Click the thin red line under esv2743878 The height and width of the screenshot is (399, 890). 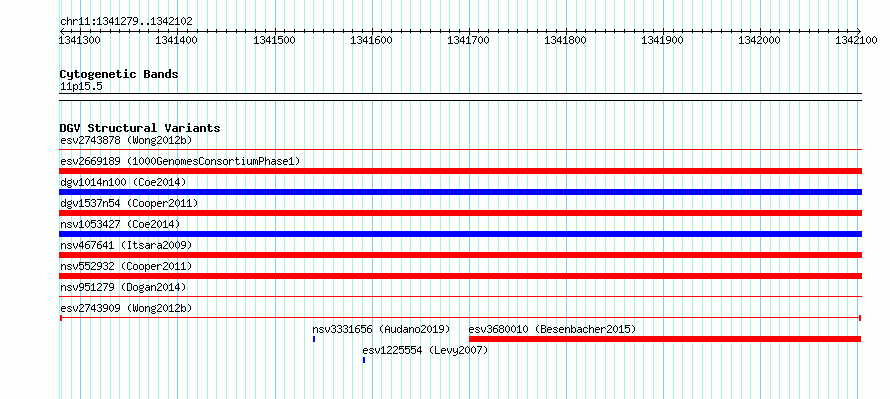click(460, 150)
